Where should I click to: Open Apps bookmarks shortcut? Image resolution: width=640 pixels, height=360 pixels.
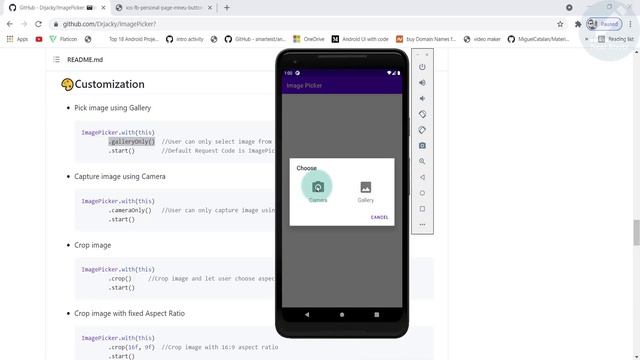pos(17,39)
